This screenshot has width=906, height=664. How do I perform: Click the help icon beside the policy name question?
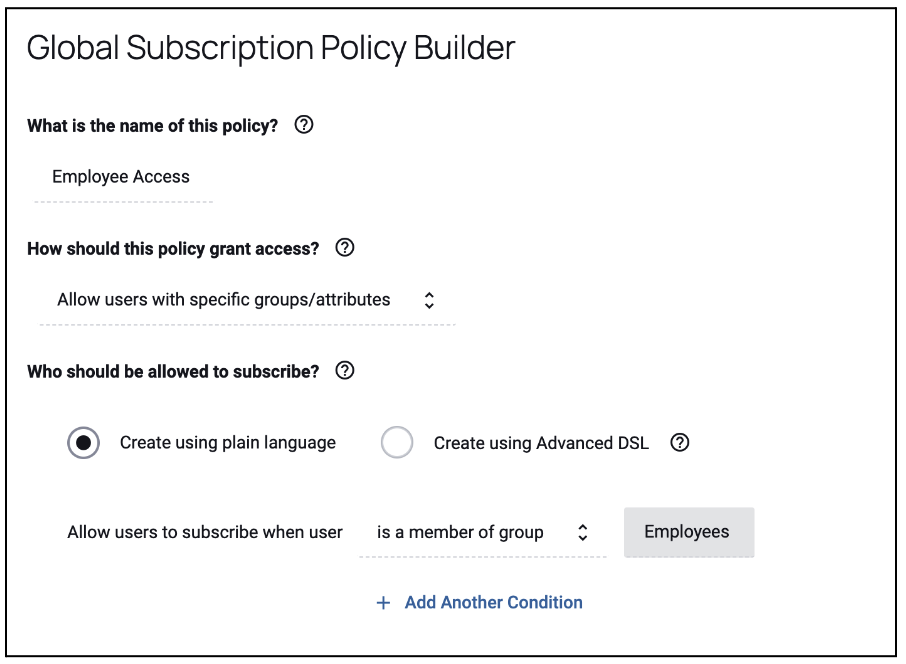[306, 126]
